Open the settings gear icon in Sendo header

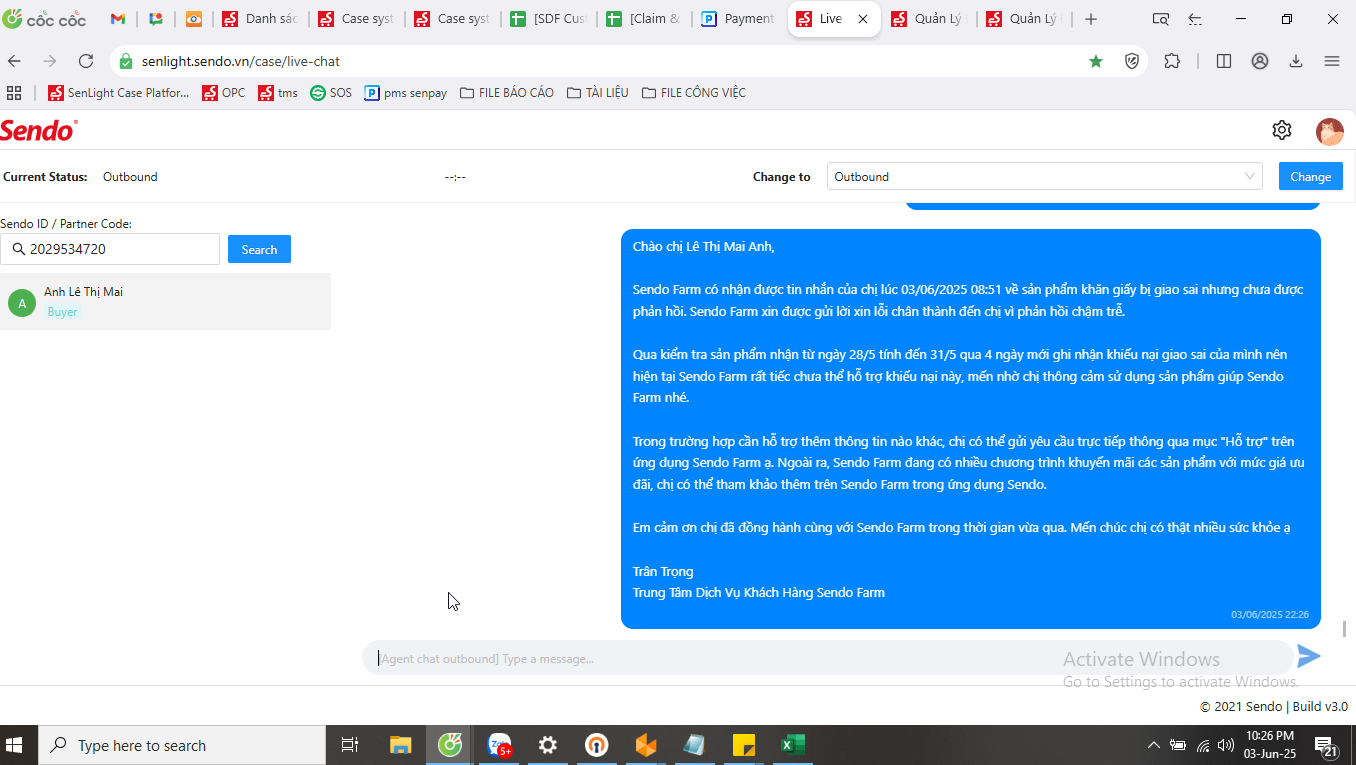pyautogui.click(x=1282, y=130)
